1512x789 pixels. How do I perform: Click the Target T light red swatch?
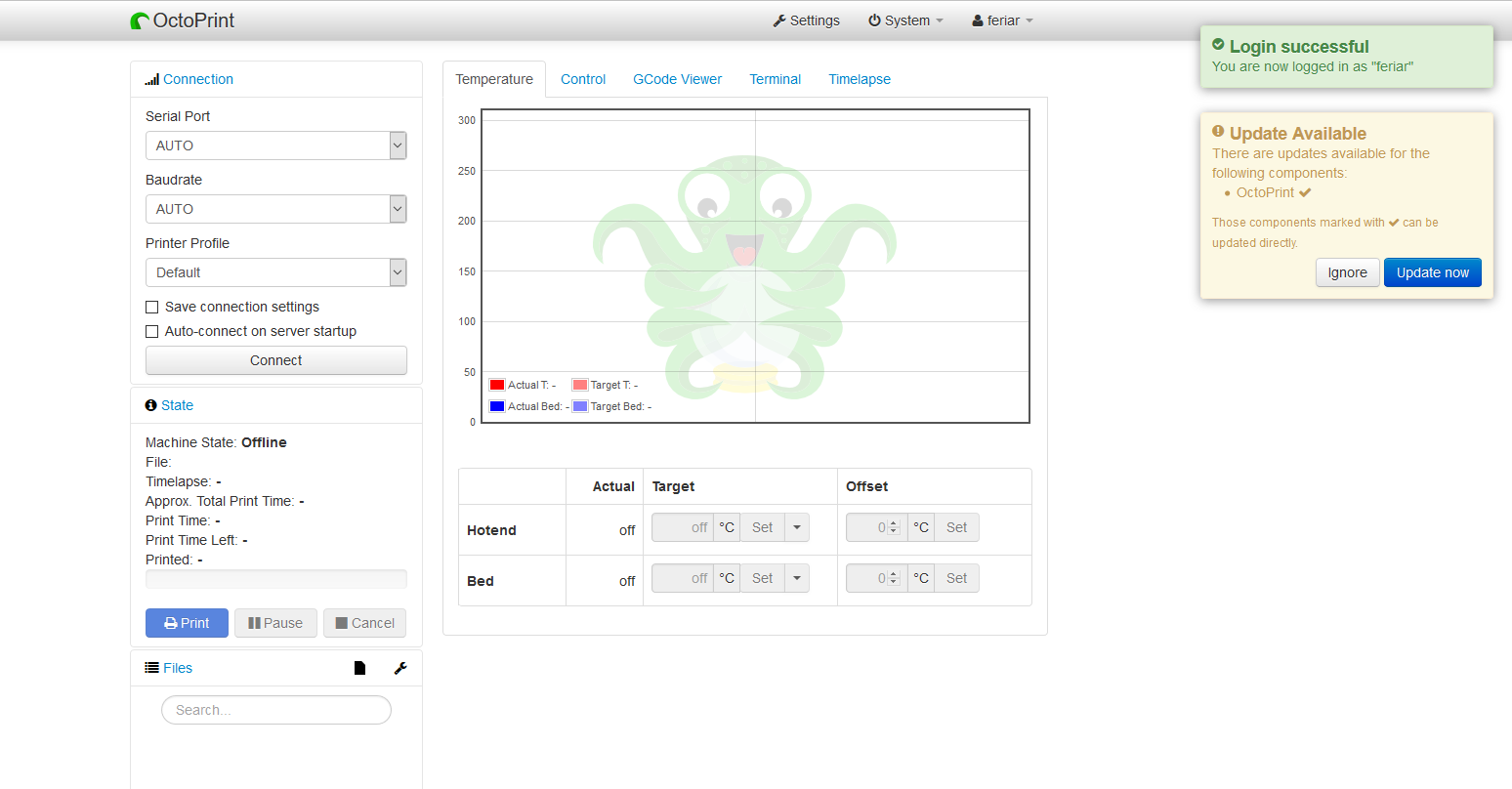580,385
